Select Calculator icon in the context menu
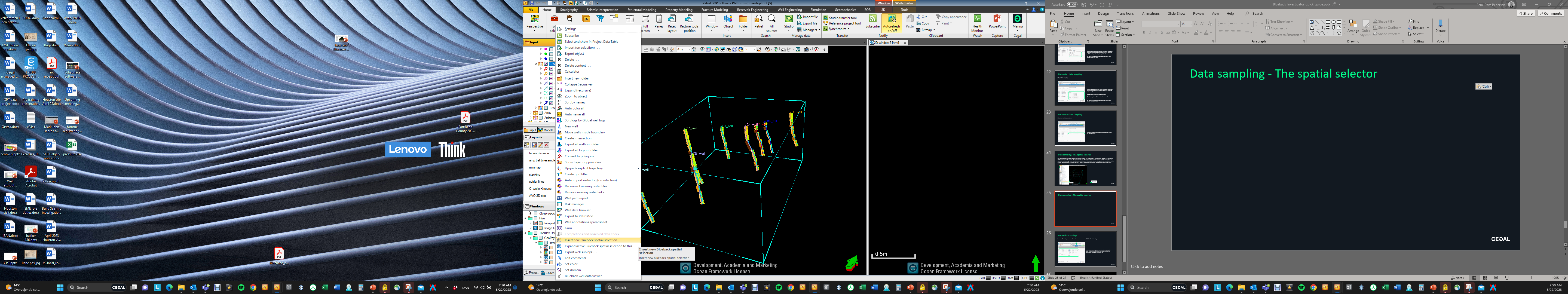The image size is (1568, 294). click(559, 71)
